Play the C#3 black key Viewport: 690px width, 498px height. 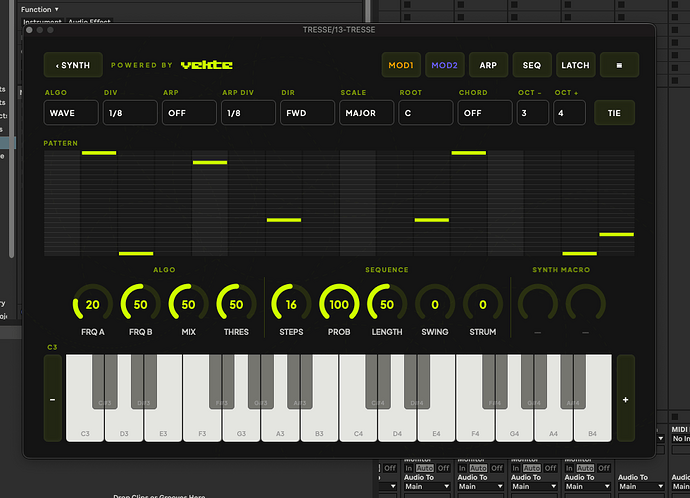click(x=105, y=382)
